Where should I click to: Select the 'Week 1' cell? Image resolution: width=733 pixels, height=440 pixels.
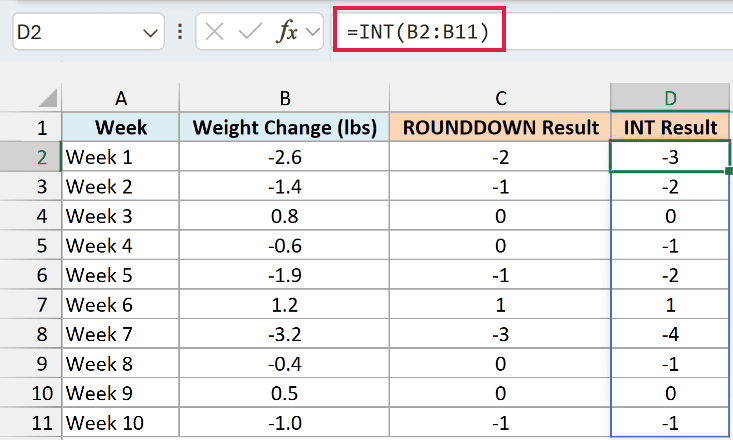click(x=121, y=157)
